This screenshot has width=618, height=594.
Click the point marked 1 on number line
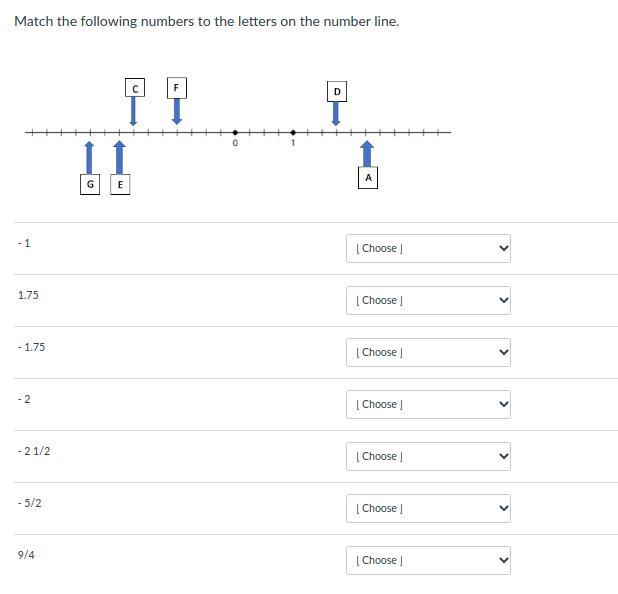(293, 132)
